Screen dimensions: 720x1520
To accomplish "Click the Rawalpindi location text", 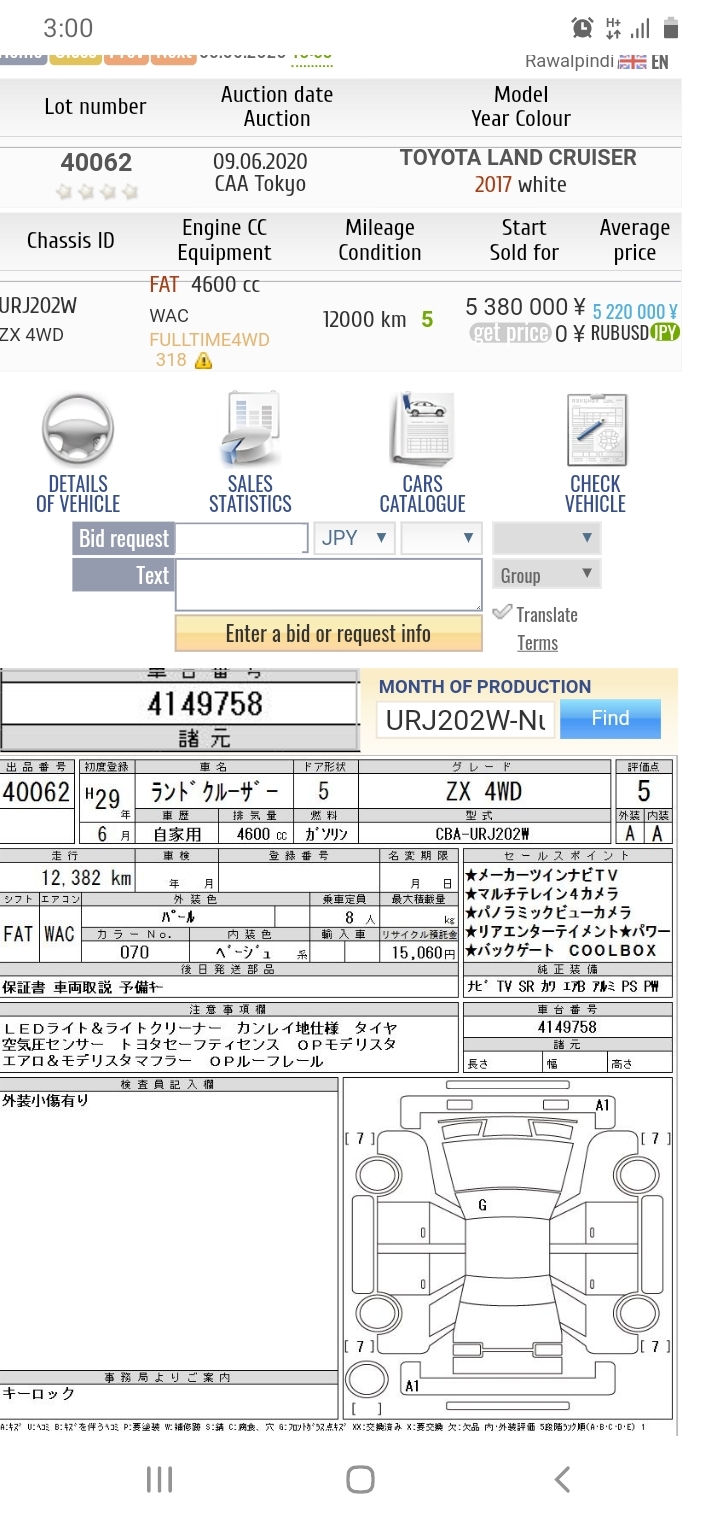I will (x=568, y=62).
